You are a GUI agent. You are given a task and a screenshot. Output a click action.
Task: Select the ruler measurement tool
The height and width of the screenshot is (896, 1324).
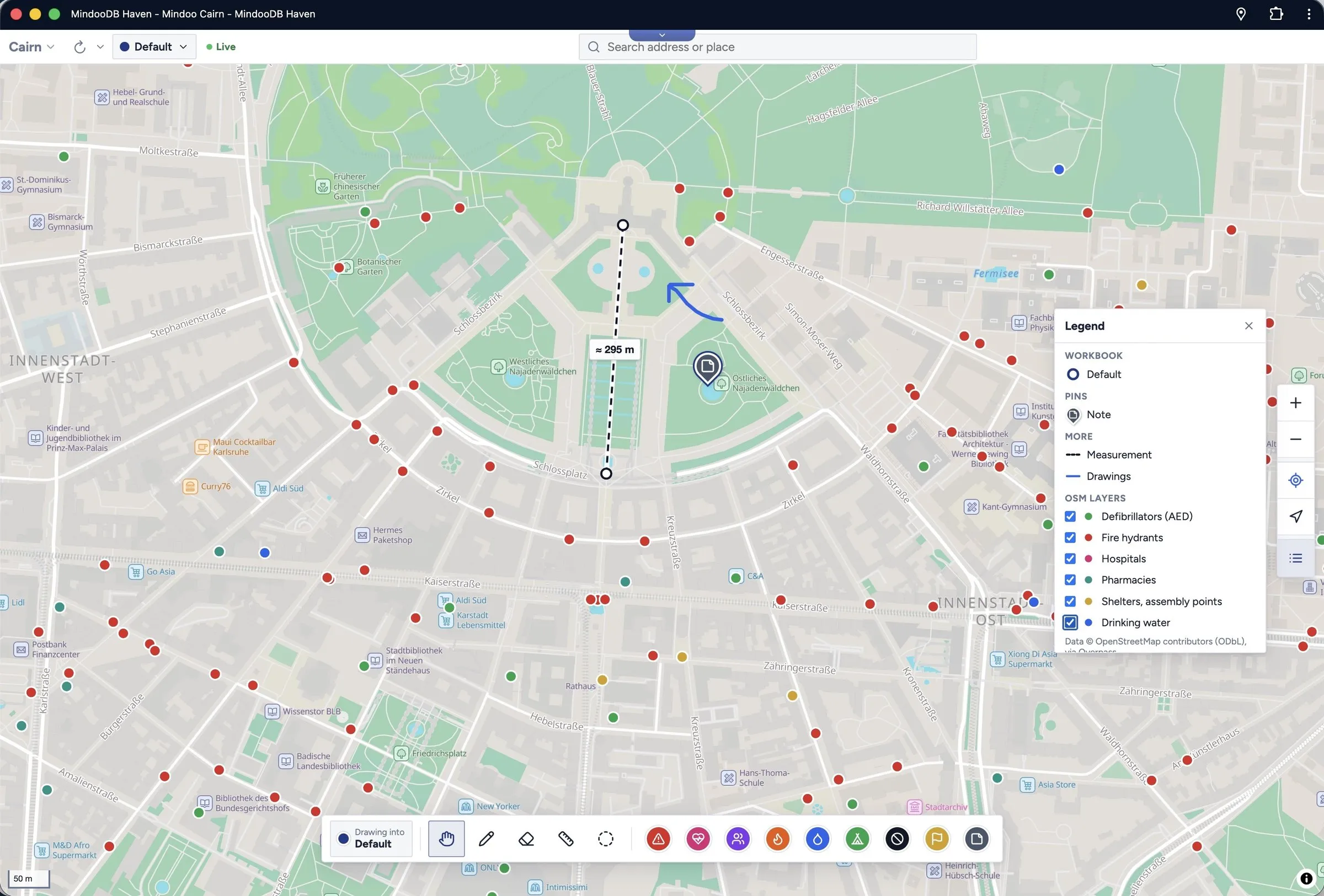[565, 839]
